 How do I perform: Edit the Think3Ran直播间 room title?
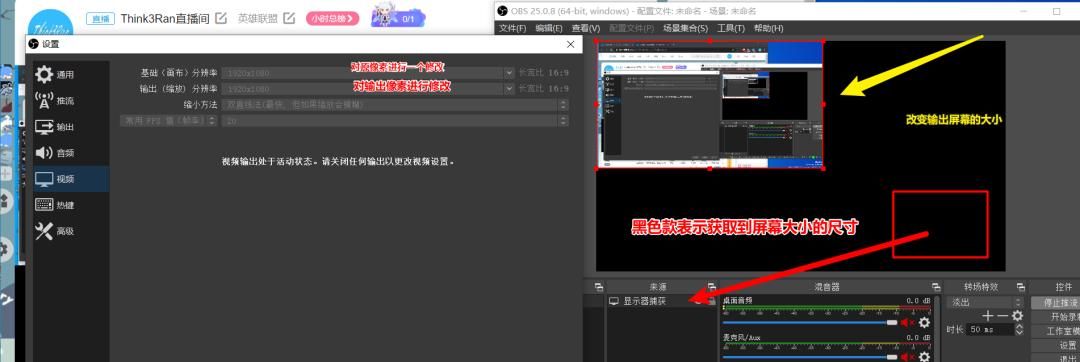pos(221,18)
